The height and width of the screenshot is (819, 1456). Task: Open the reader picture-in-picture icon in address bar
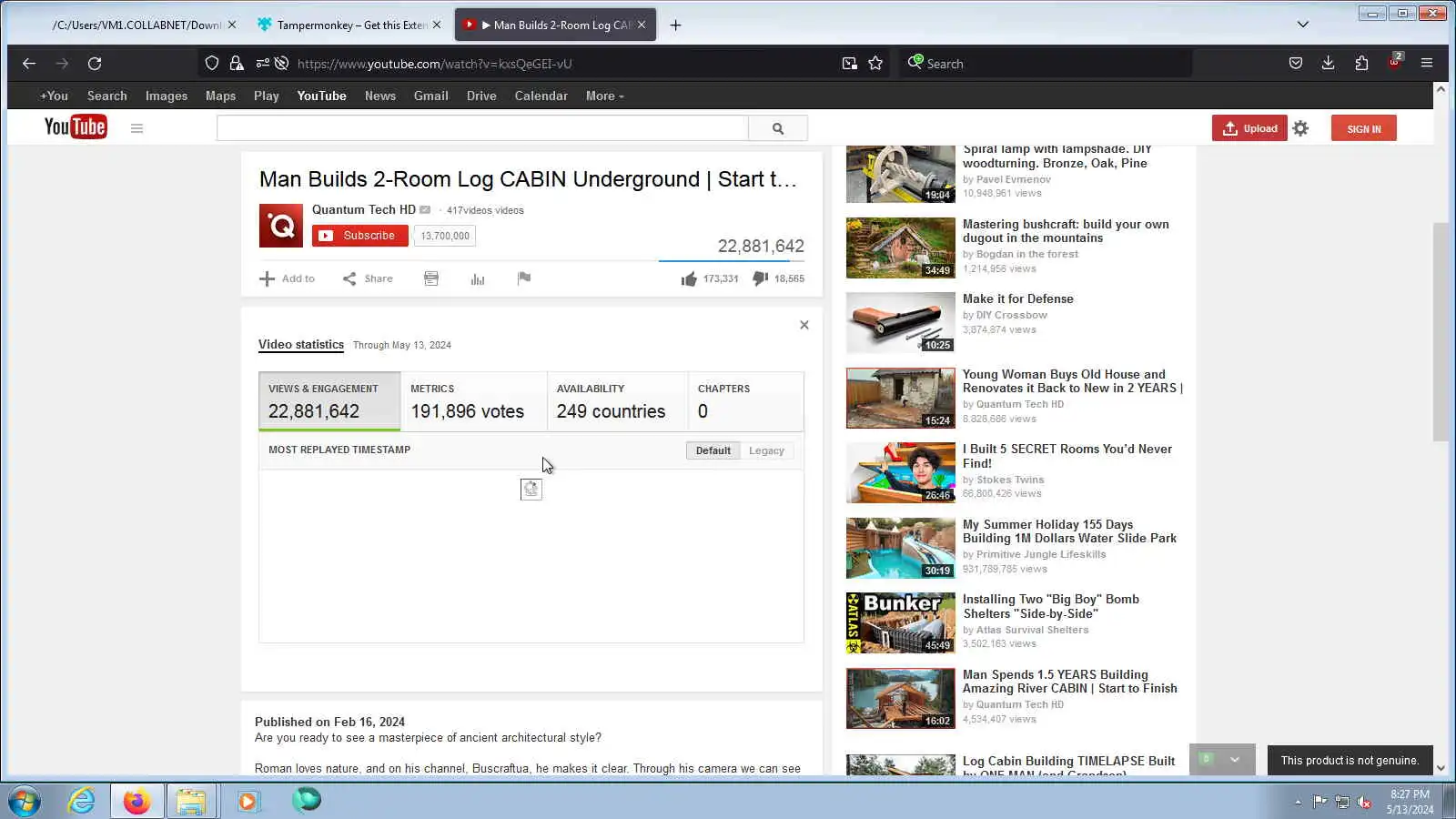click(x=849, y=64)
